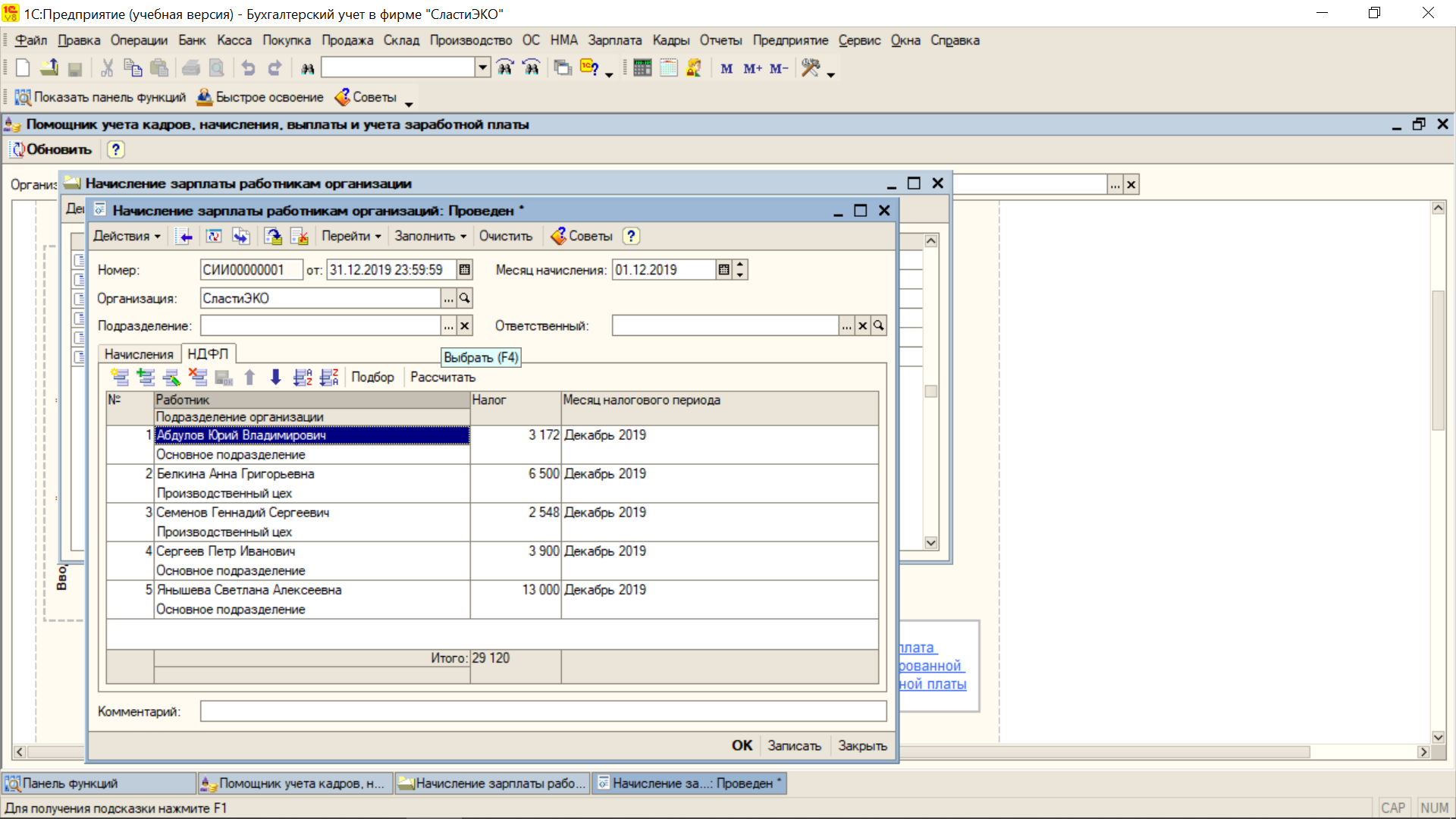Open search combo box dropdown arrow in toolbar

(x=483, y=67)
